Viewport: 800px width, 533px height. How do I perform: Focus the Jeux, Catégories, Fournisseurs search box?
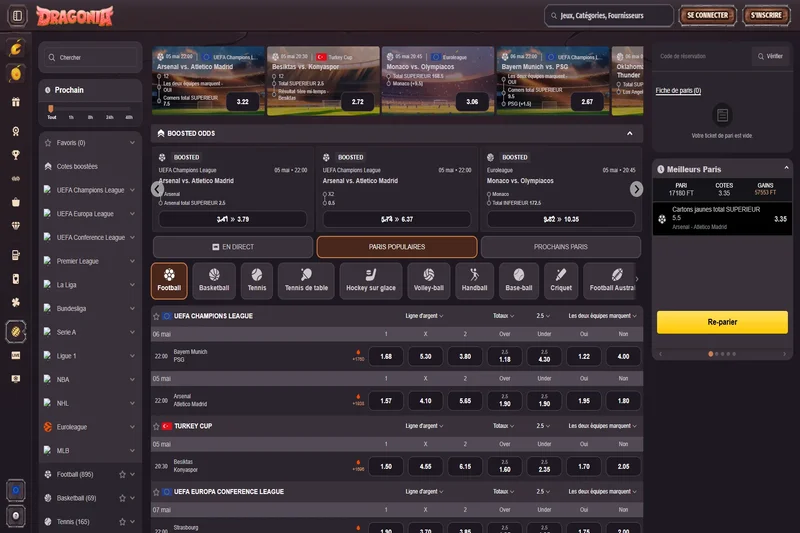pyautogui.click(x=609, y=16)
